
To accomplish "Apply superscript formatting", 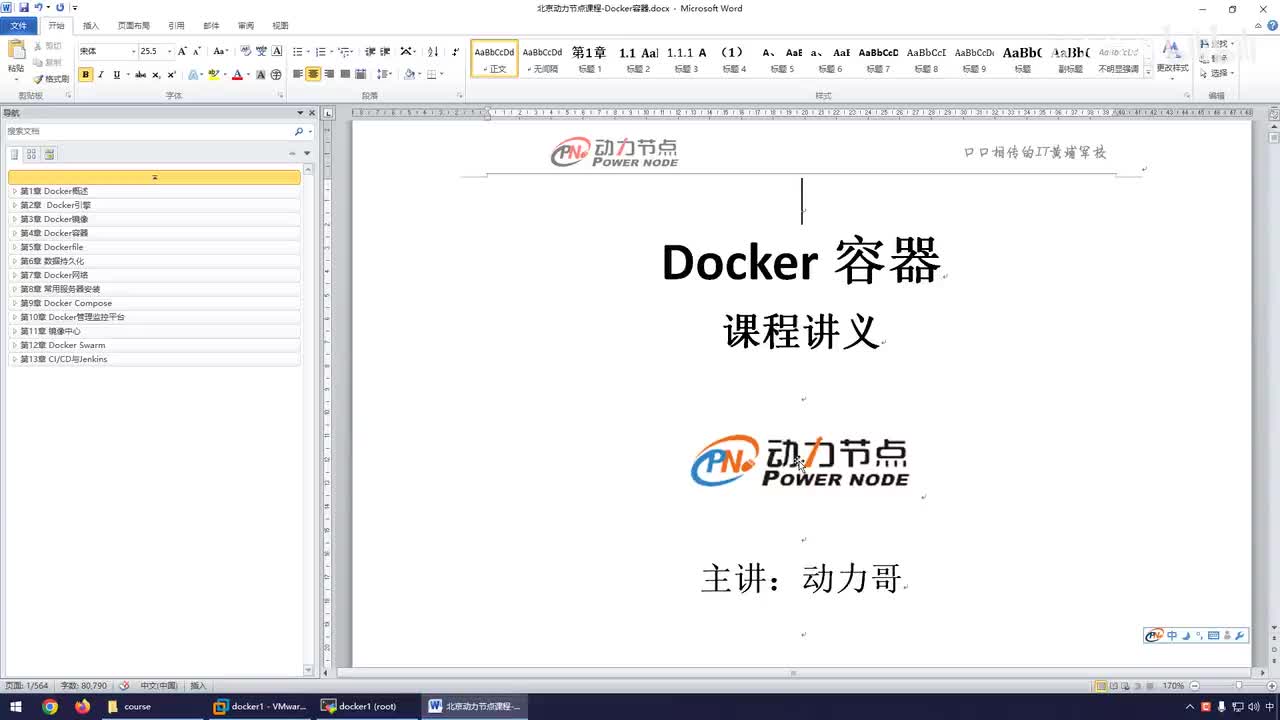I will tap(171, 74).
